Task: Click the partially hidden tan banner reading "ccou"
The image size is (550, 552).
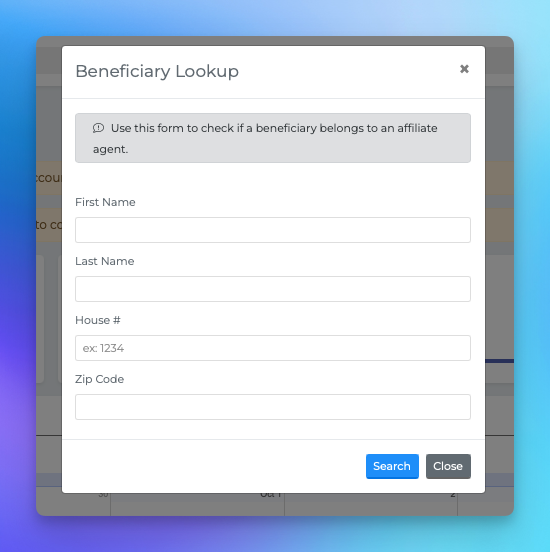Action: coord(49,178)
